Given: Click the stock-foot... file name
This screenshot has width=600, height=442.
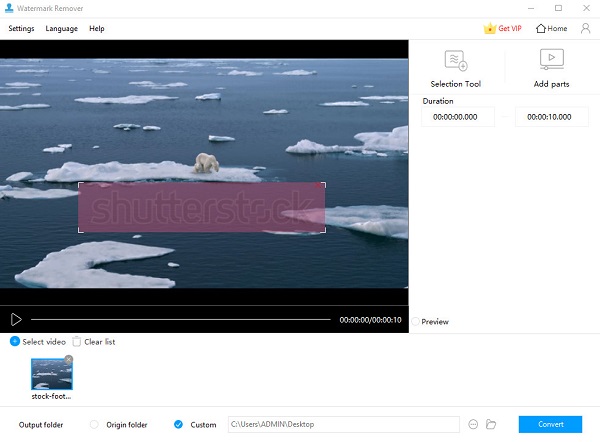Looking at the screenshot, I should [x=51, y=396].
